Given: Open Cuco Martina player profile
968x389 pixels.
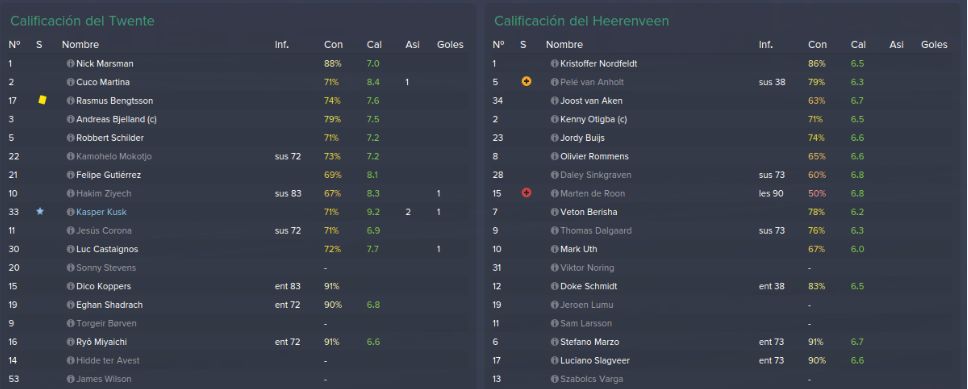Looking at the screenshot, I should (x=102, y=82).
